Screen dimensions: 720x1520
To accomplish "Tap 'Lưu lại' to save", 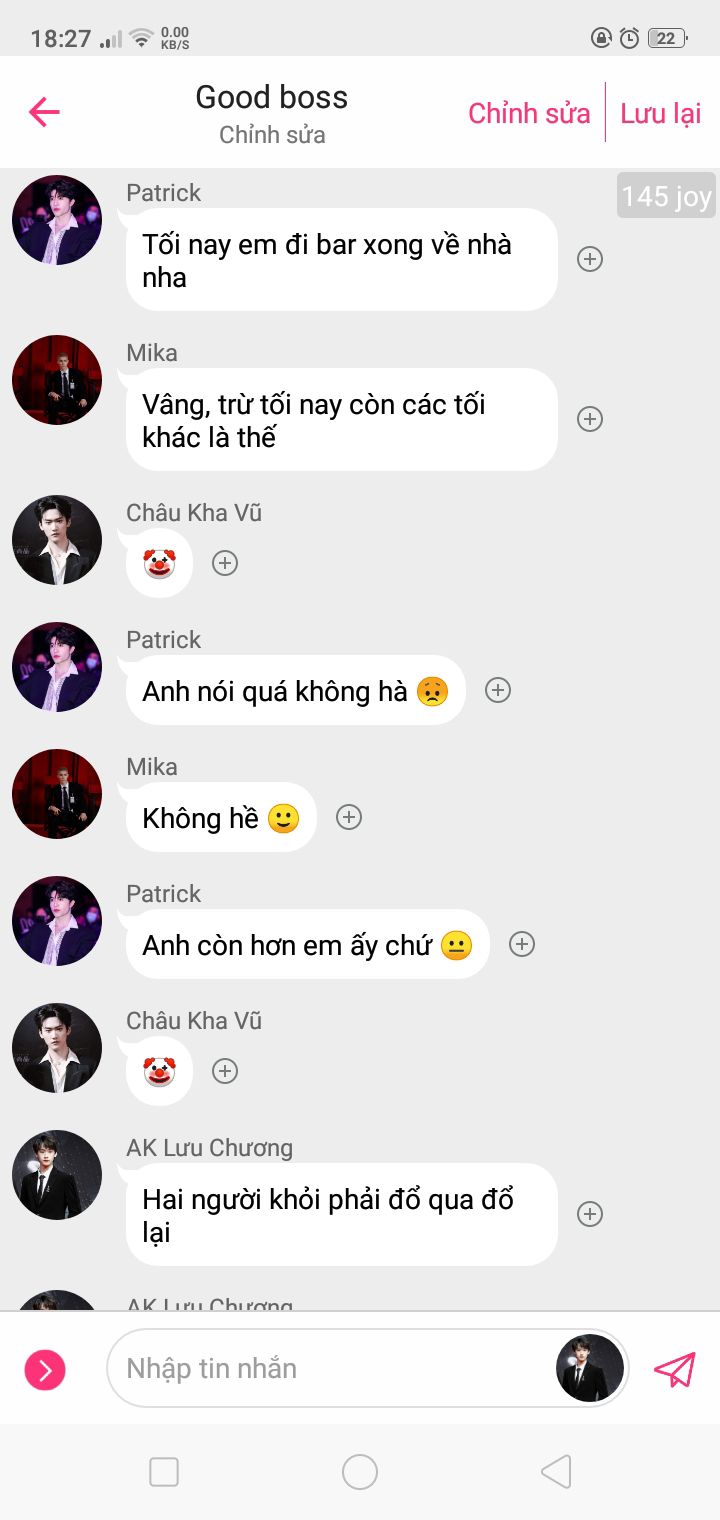I will tap(661, 113).
